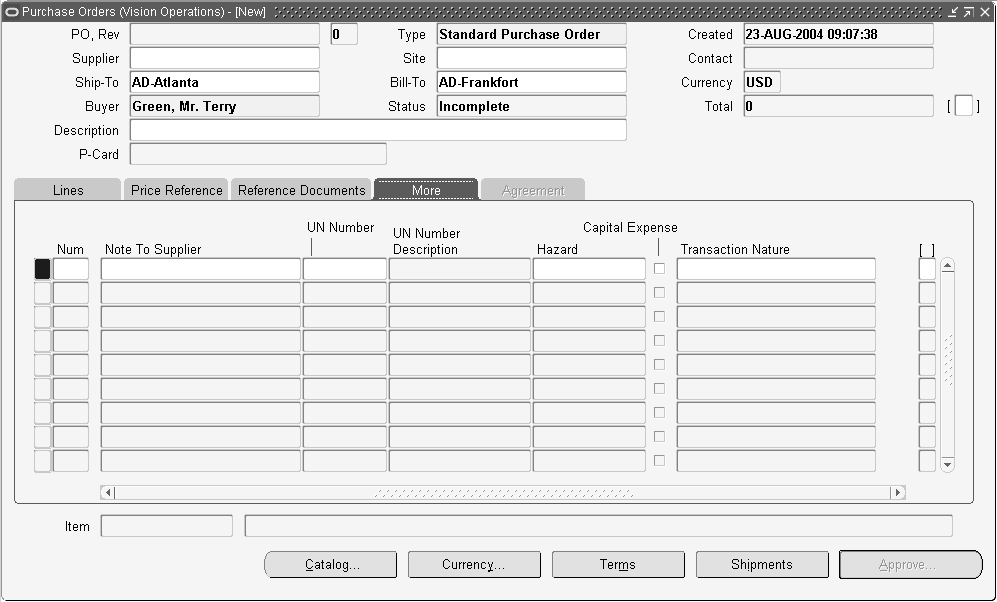Click the horizontal scrollbar left arrow
The image size is (997, 602).
pyautogui.click(x=107, y=493)
